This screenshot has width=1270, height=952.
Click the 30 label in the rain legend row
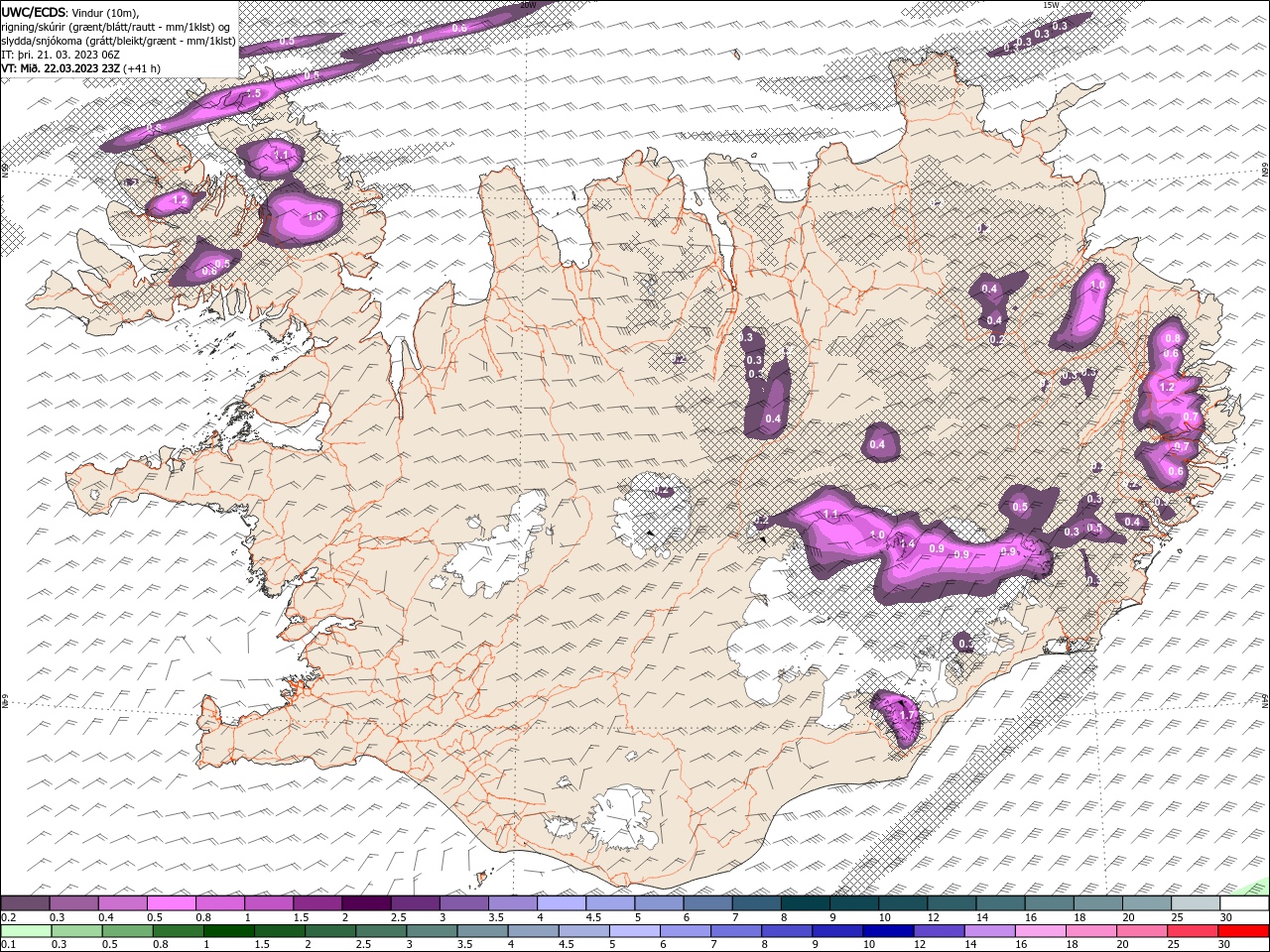coord(1226,945)
